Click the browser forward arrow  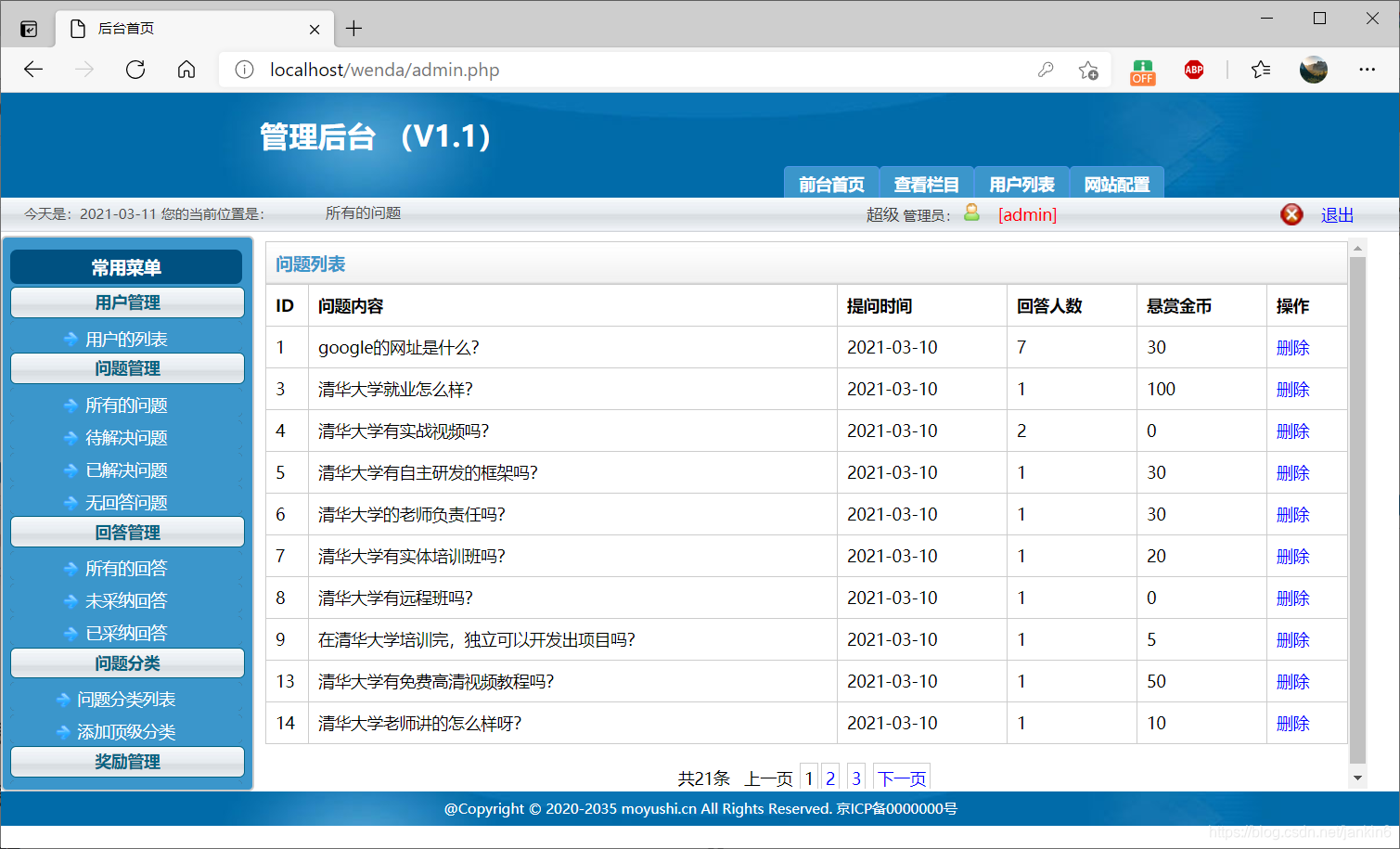click(84, 70)
